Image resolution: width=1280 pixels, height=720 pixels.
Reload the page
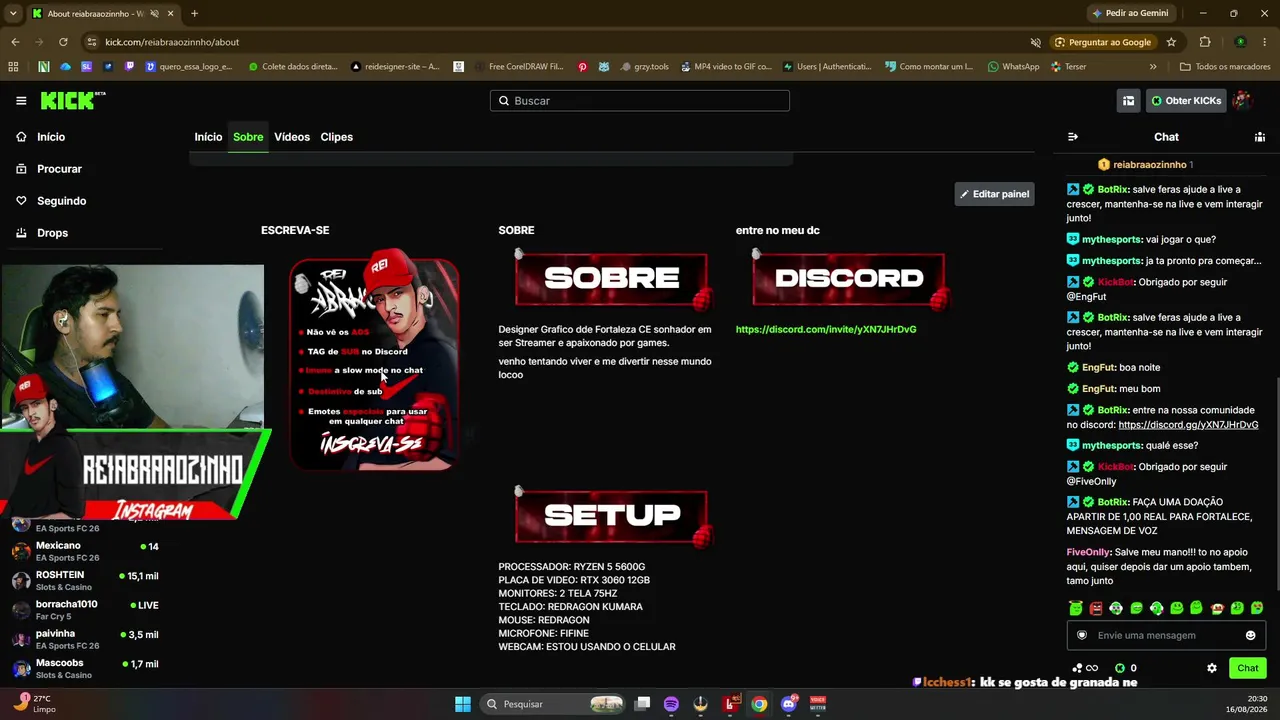pyautogui.click(x=63, y=42)
